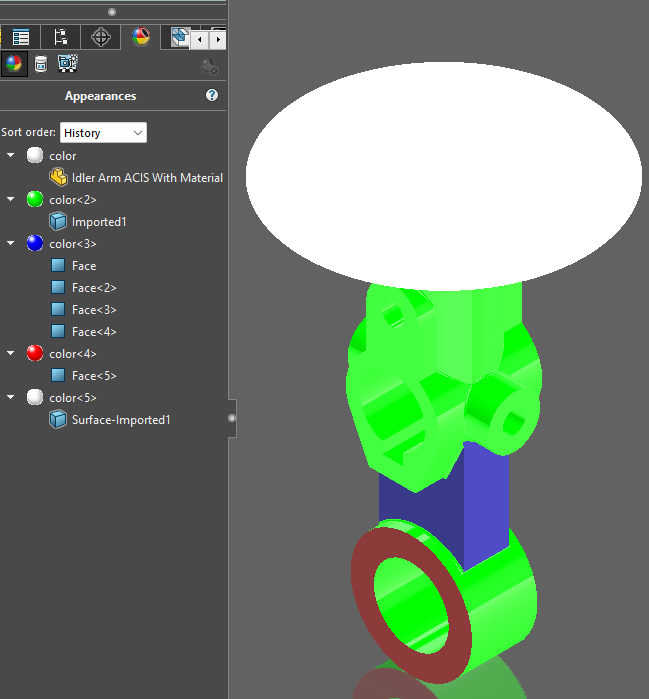Open the tab with the cube views icon

click(x=180, y=37)
